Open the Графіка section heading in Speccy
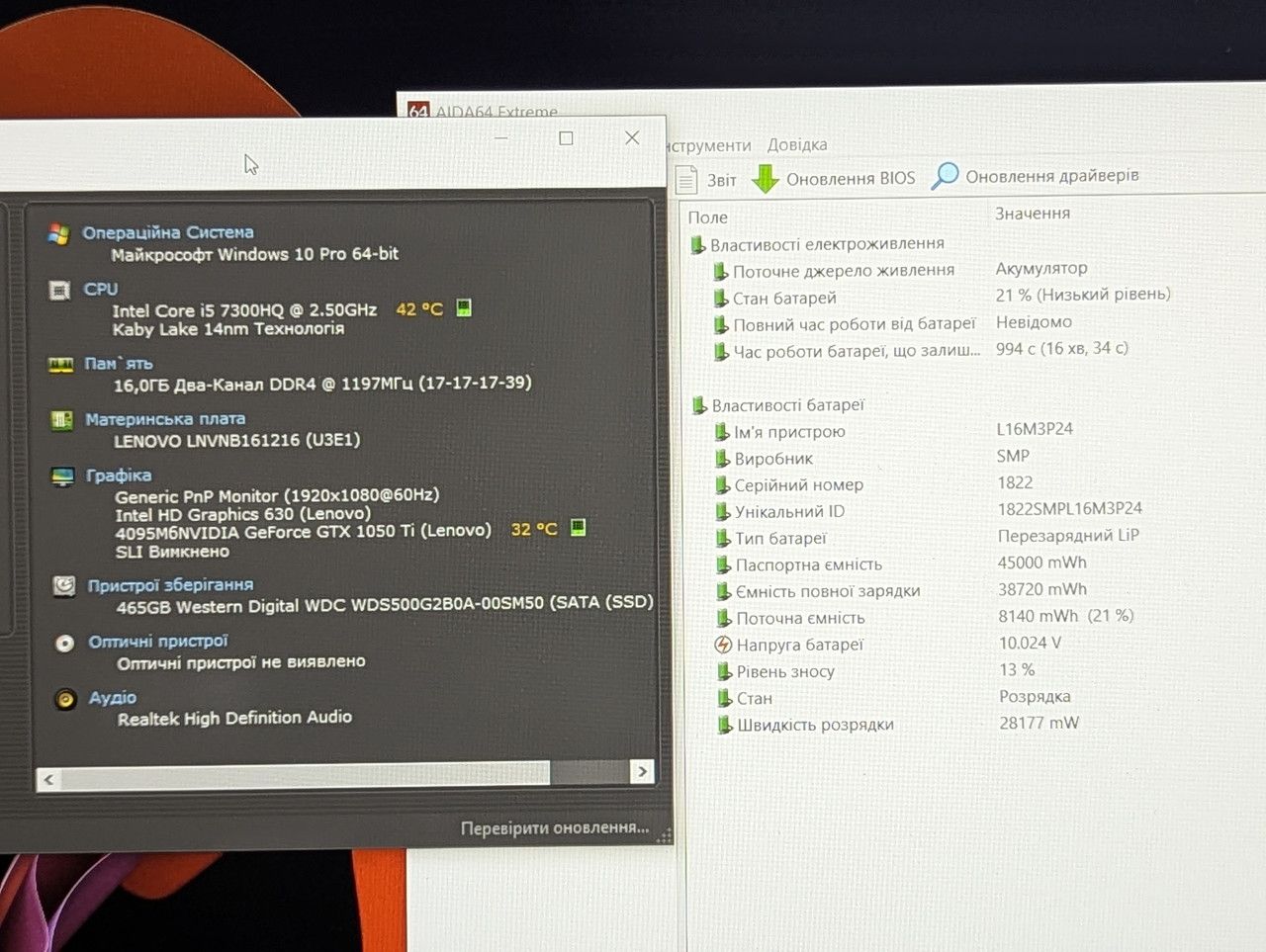Image resolution: width=1266 pixels, height=952 pixels. [119, 476]
